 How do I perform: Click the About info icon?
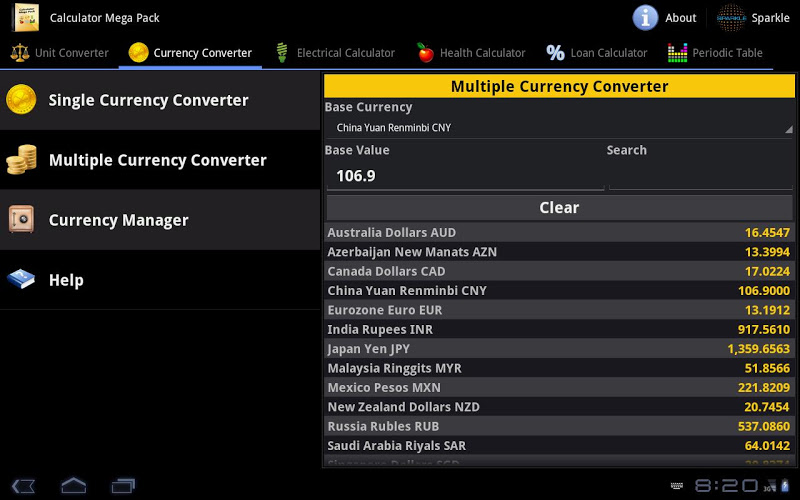pos(645,18)
